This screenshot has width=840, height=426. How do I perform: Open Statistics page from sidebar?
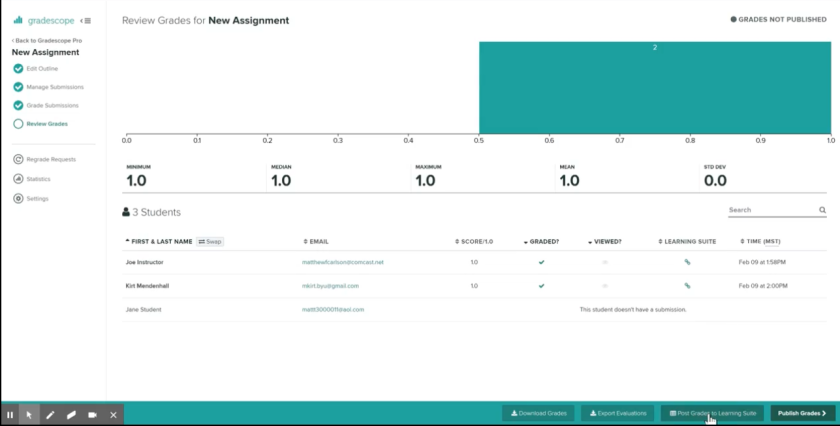39,179
